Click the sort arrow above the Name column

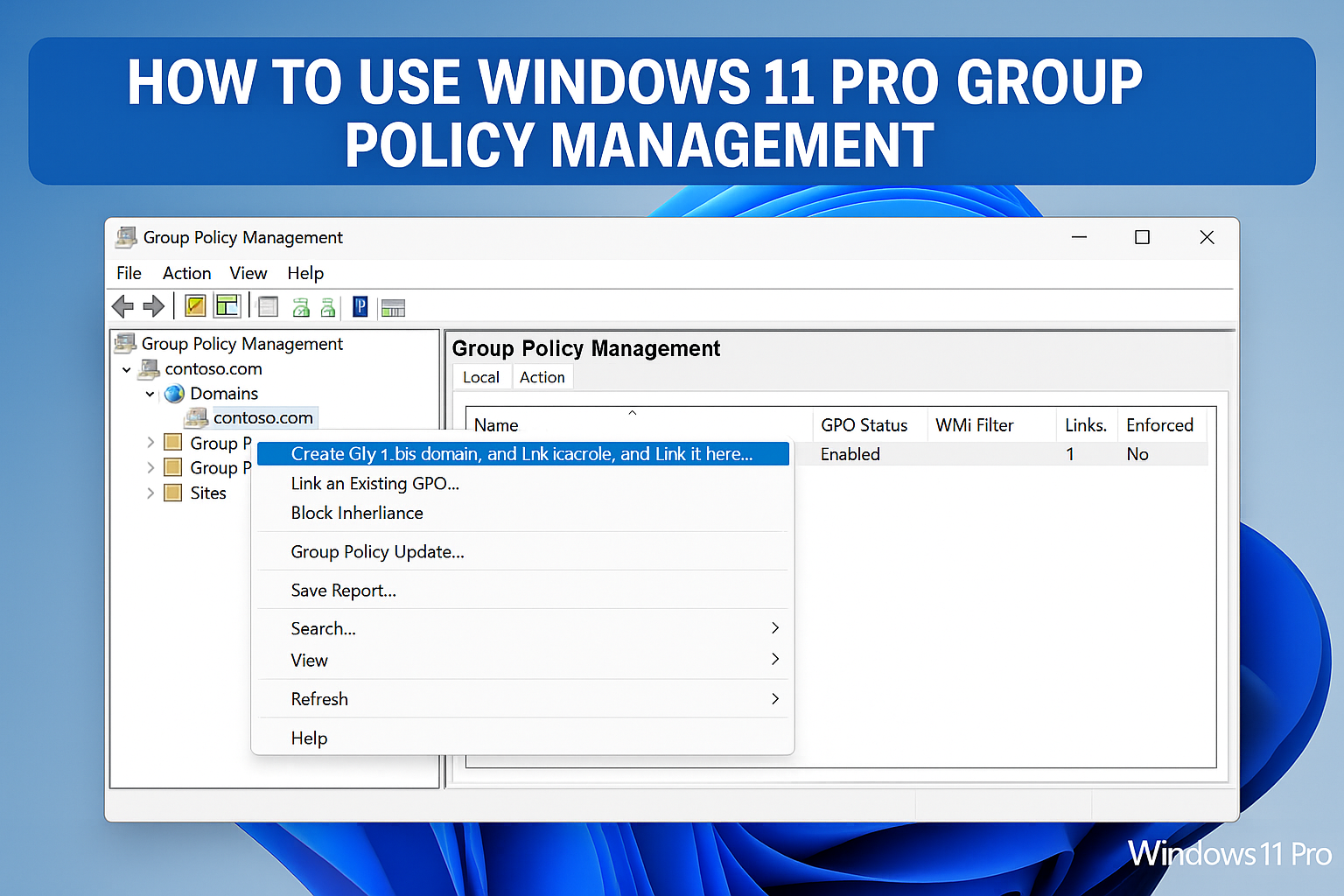[x=633, y=412]
